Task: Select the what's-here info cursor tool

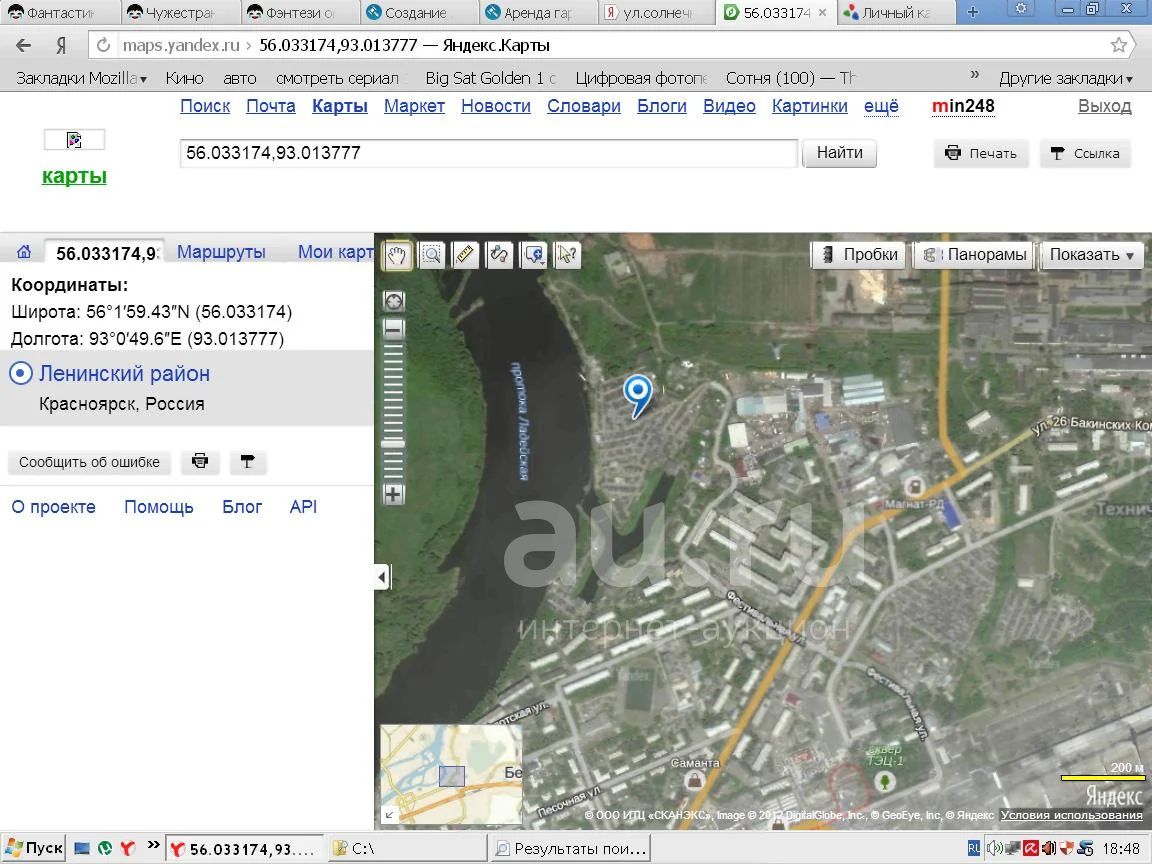Action: (x=567, y=255)
